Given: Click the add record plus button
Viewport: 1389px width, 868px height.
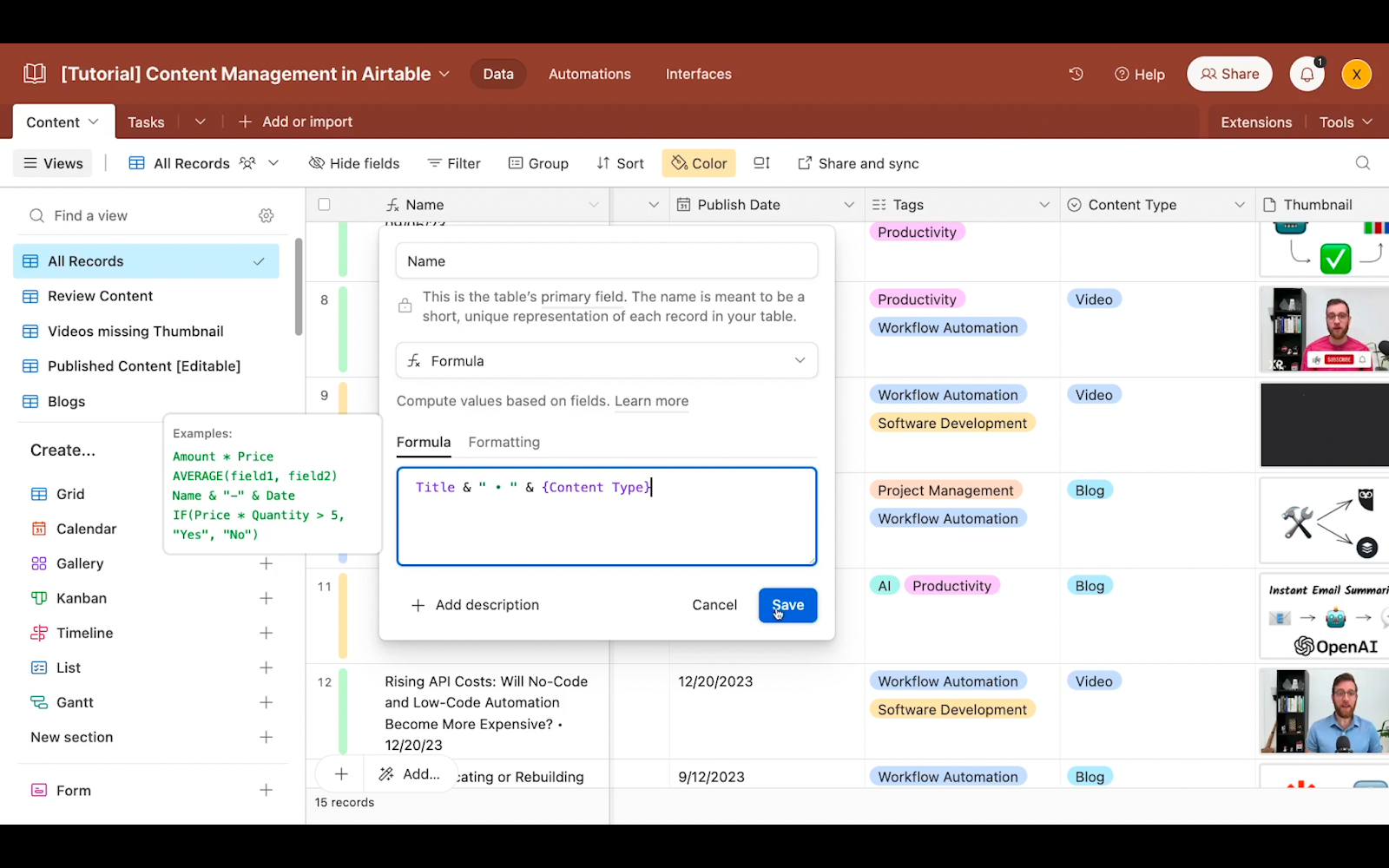Looking at the screenshot, I should coord(341,774).
